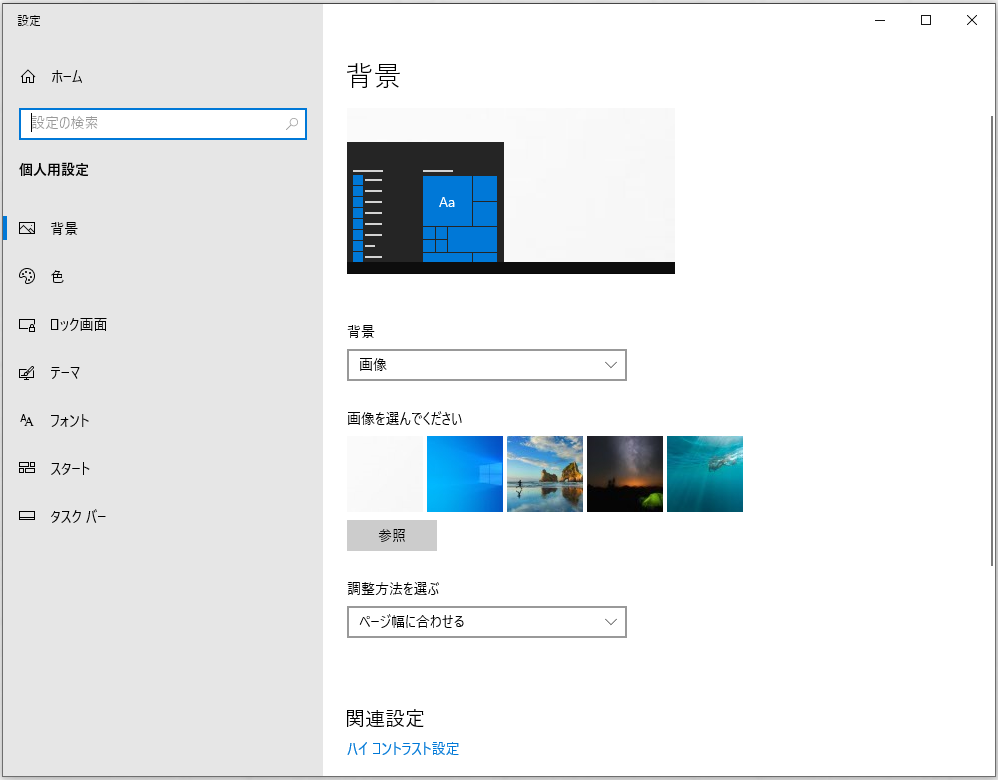Viewport: 998px width, 780px height.
Task: Click the スタート start tiles icon
Action: point(27,468)
